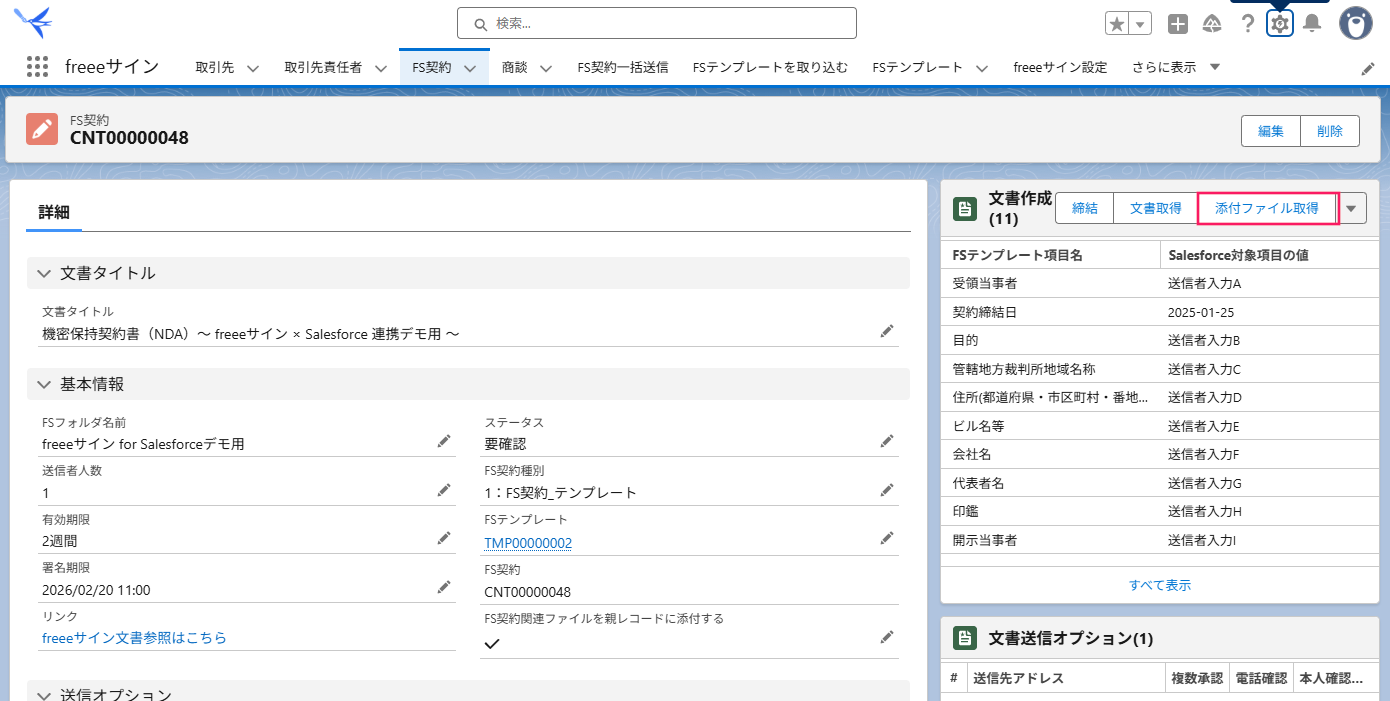Image resolution: width=1390 pixels, height=701 pixels.
Task: Open the App Launcher grid icon
Action: pos(37,67)
